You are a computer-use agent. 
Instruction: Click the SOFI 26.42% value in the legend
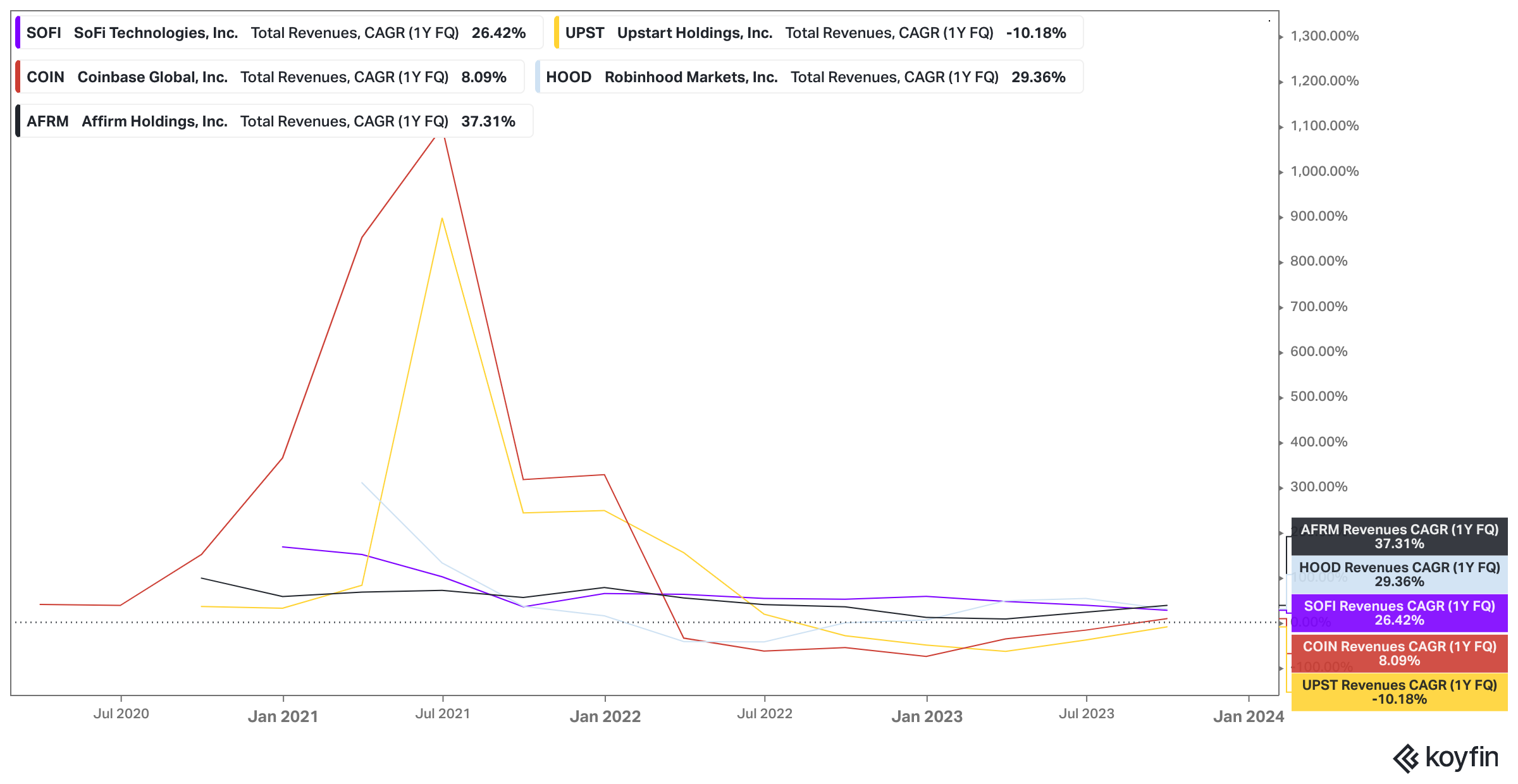498,33
